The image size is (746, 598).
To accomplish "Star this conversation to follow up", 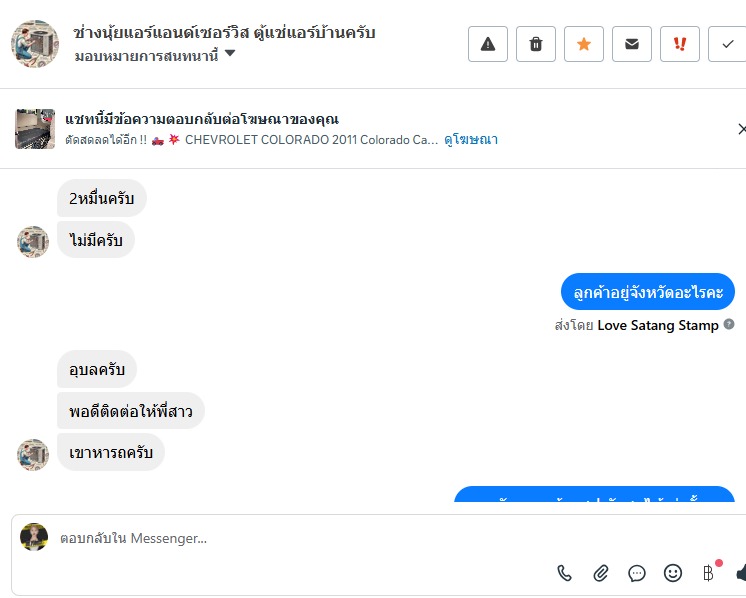I will (x=584, y=43).
